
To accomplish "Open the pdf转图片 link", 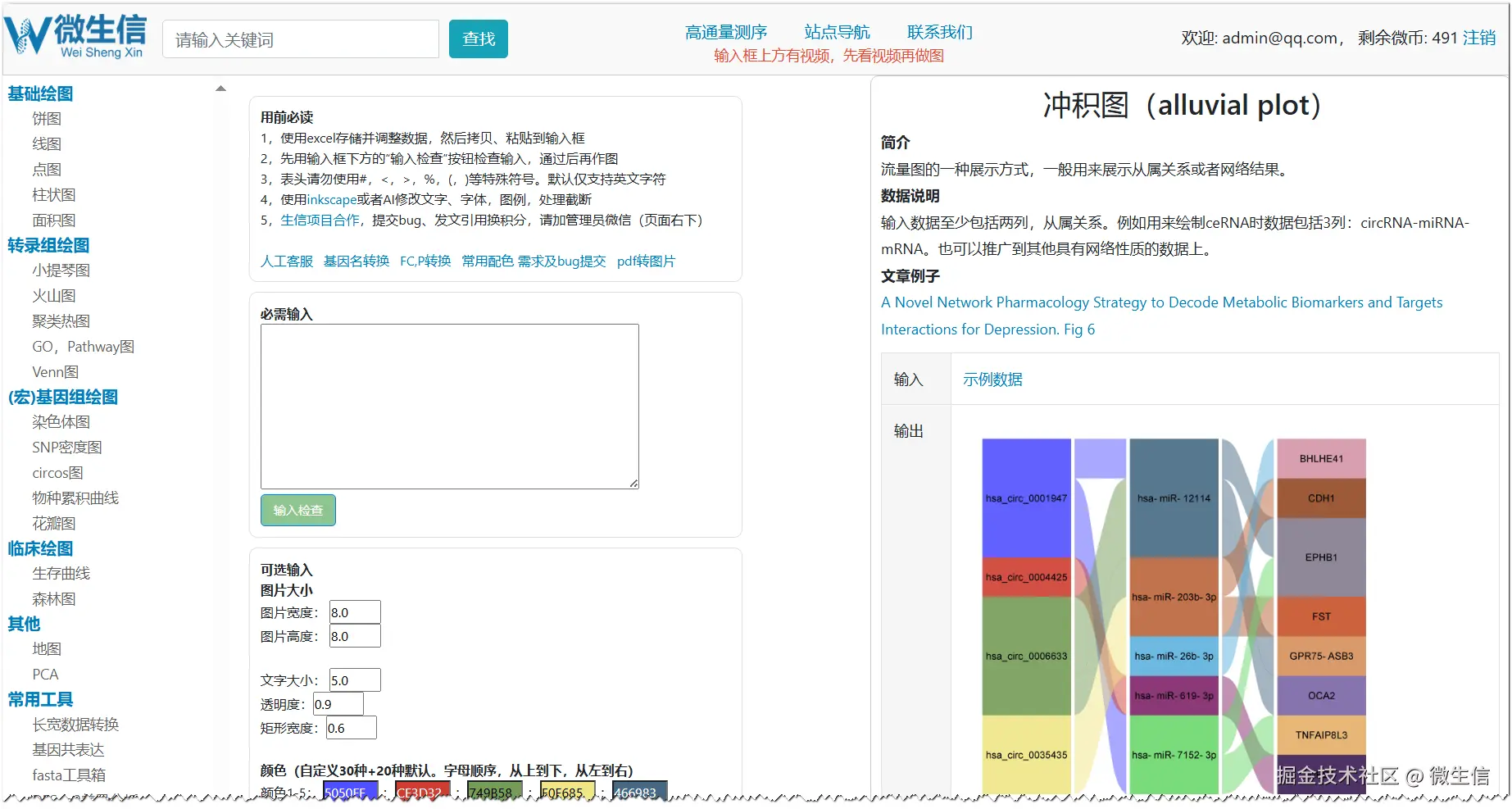I will (646, 261).
